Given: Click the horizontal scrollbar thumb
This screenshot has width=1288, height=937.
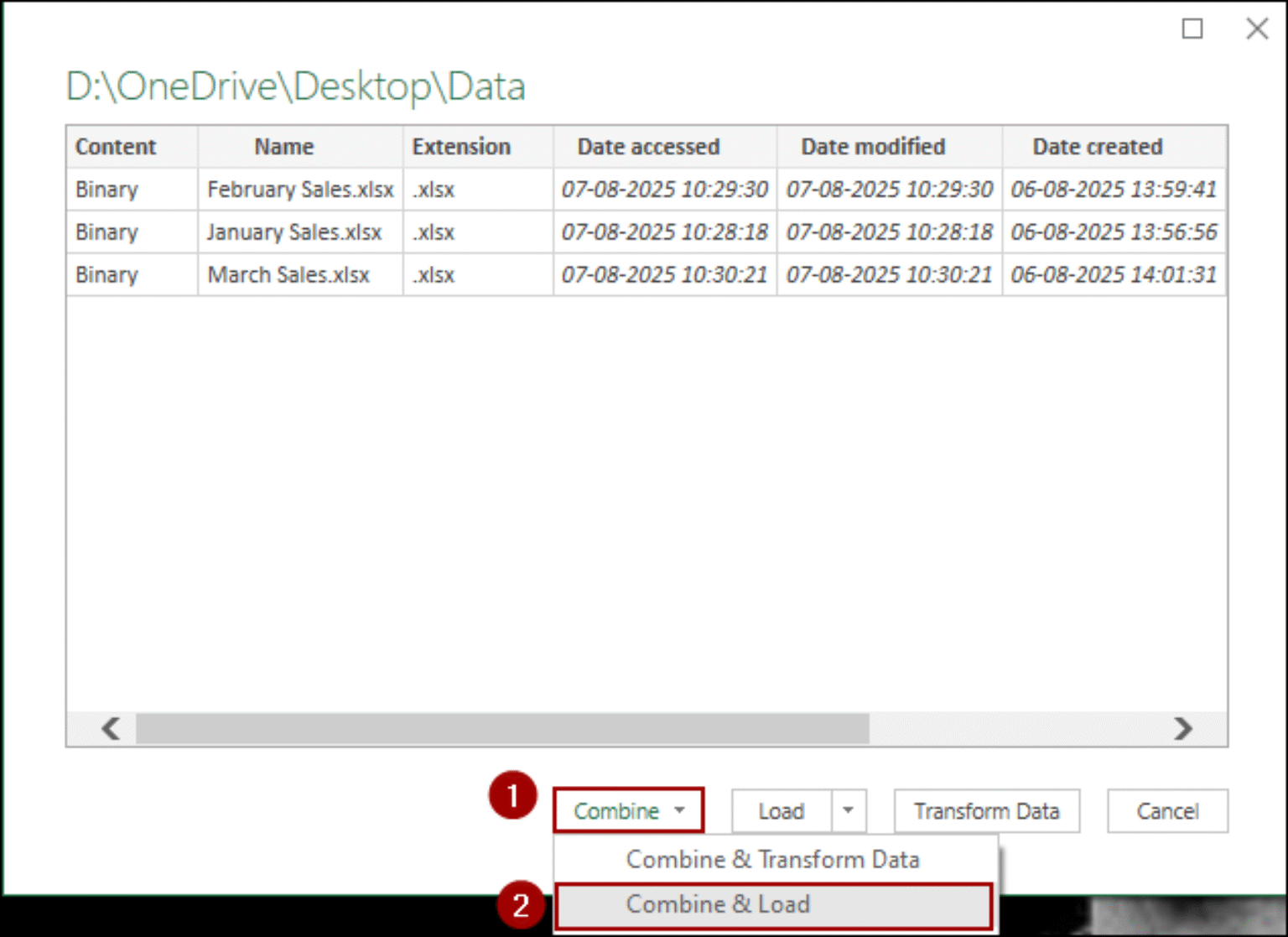Looking at the screenshot, I should coord(503,729).
